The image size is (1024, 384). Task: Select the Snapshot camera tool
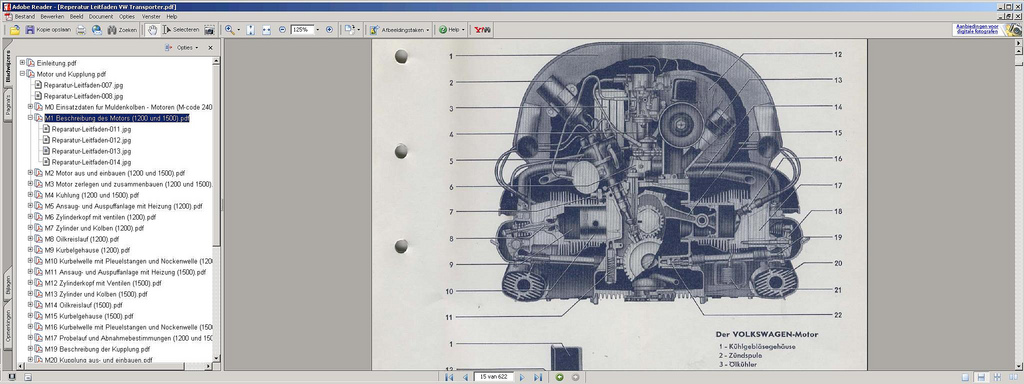[209, 30]
